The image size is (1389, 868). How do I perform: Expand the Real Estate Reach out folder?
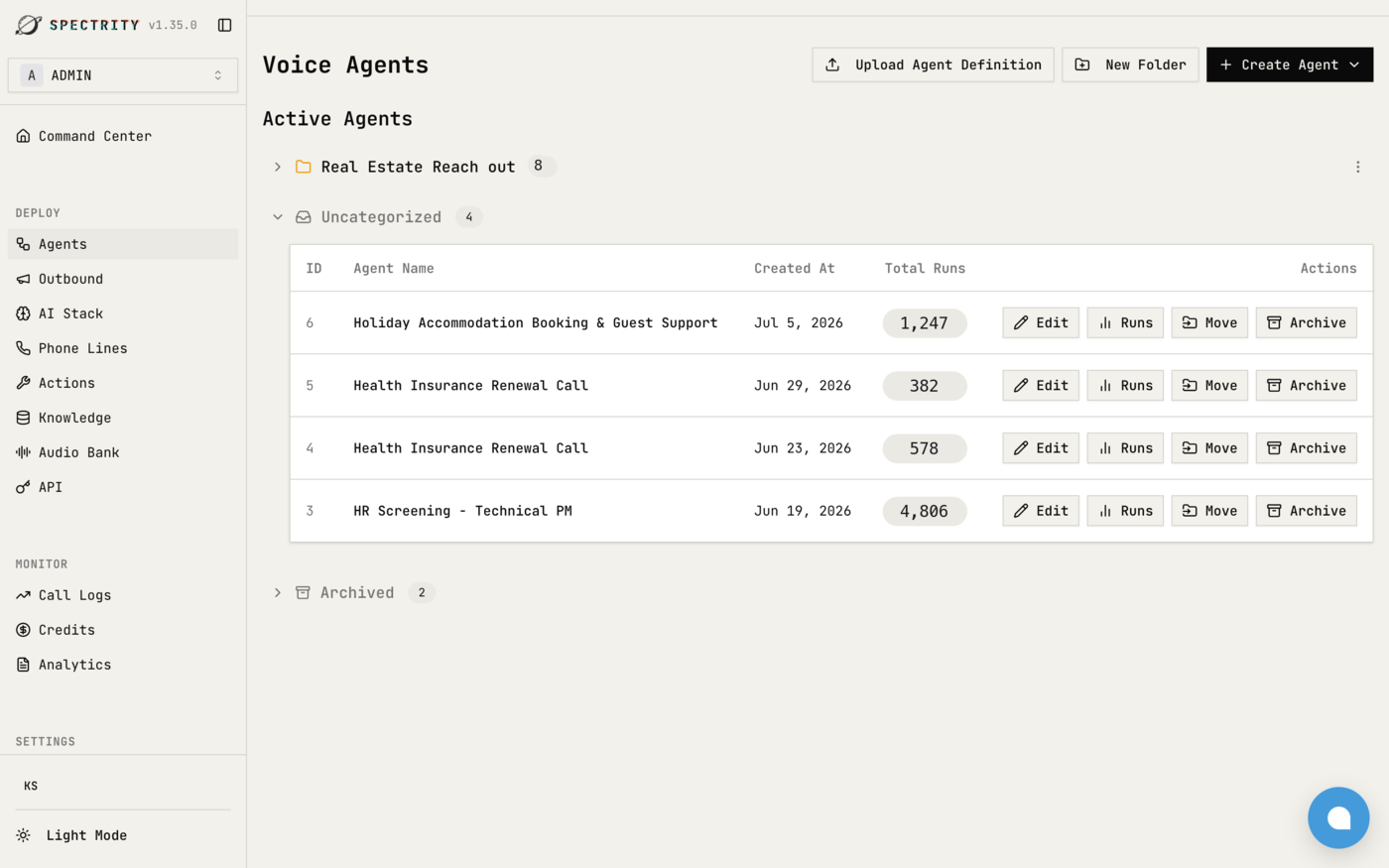pyautogui.click(x=278, y=167)
